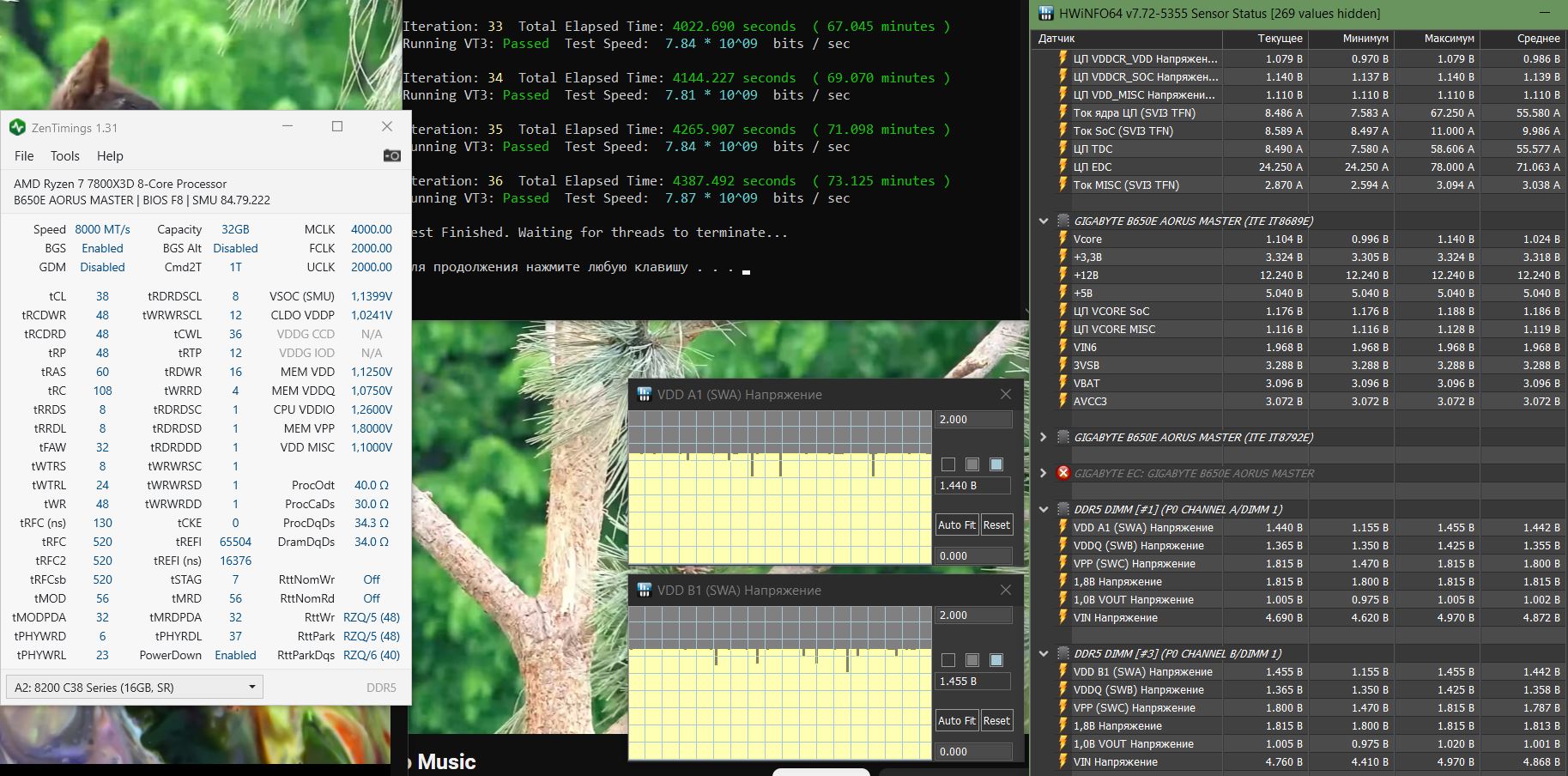Click Reset in VDD B1 graph window
The height and width of the screenshot is (776, 1568).
point(996,720)
